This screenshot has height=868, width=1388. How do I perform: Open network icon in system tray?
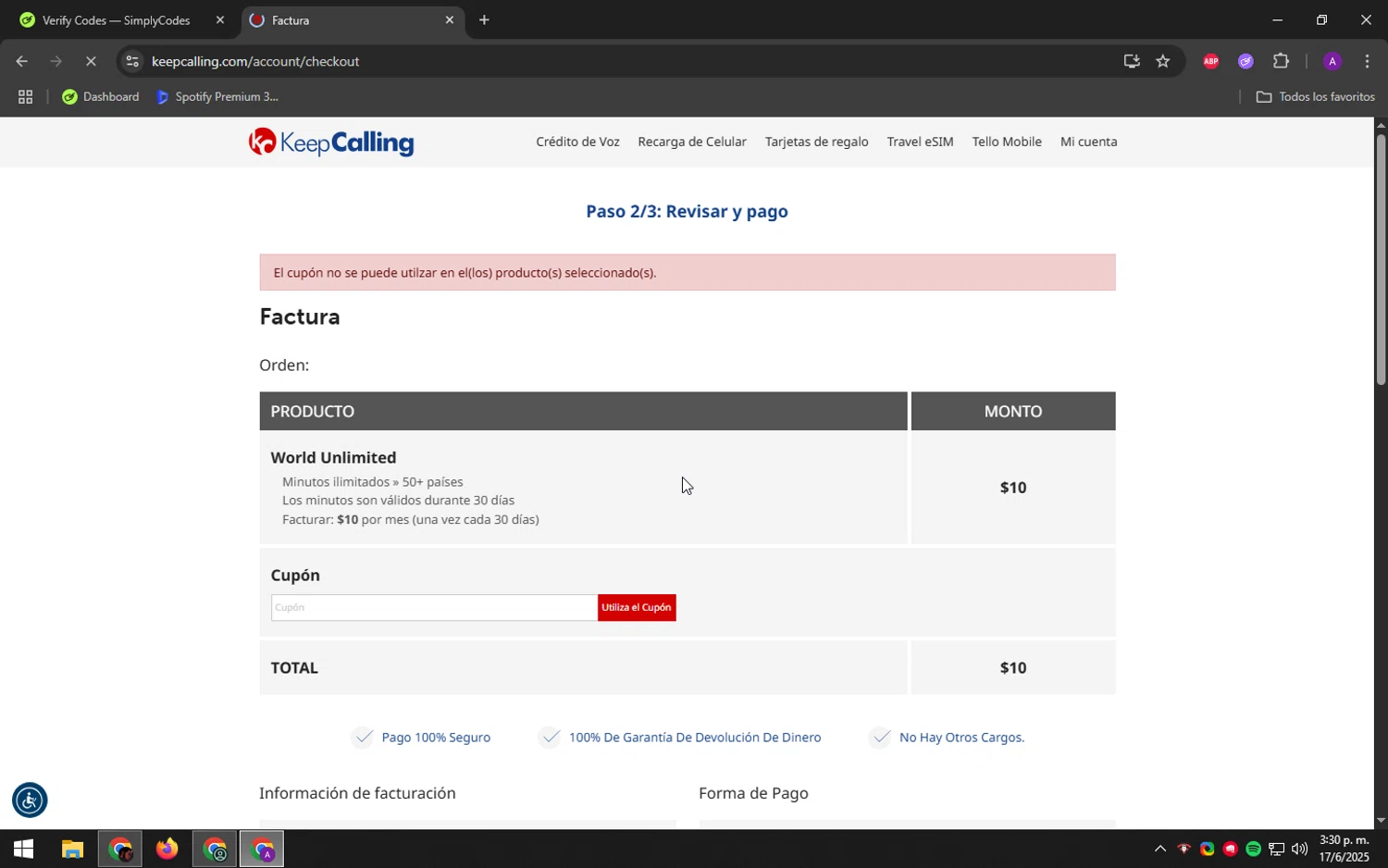[x=1276, y=849]
